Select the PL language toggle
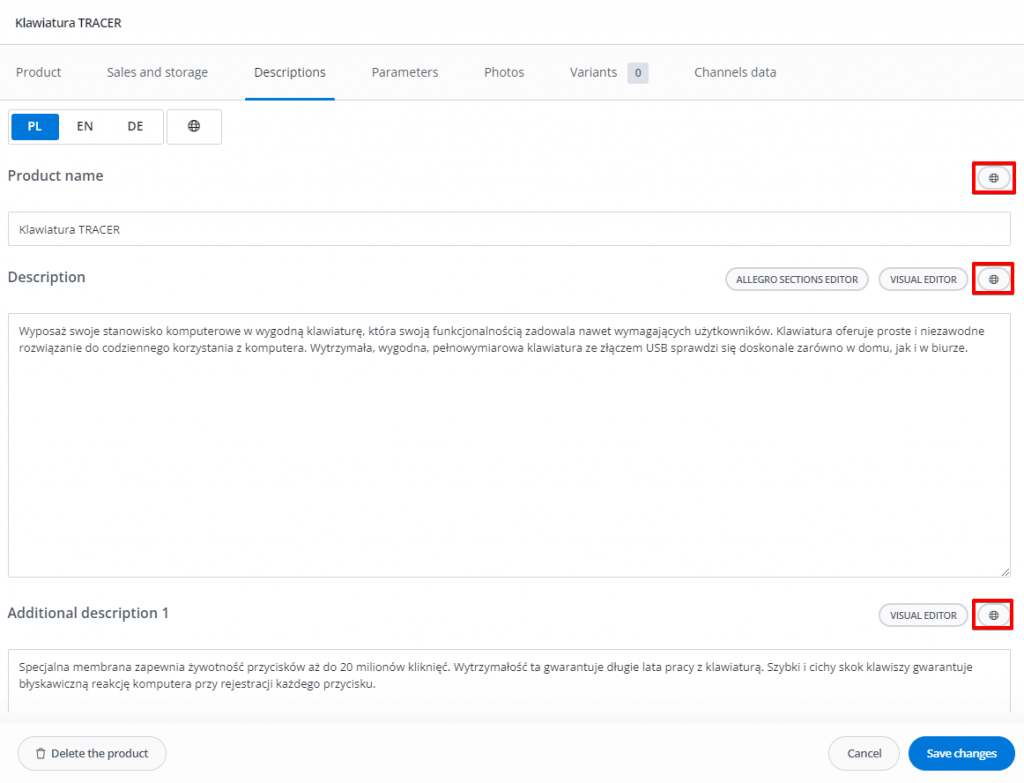This screenshot has width=1024, height=783. pos(35,126)
